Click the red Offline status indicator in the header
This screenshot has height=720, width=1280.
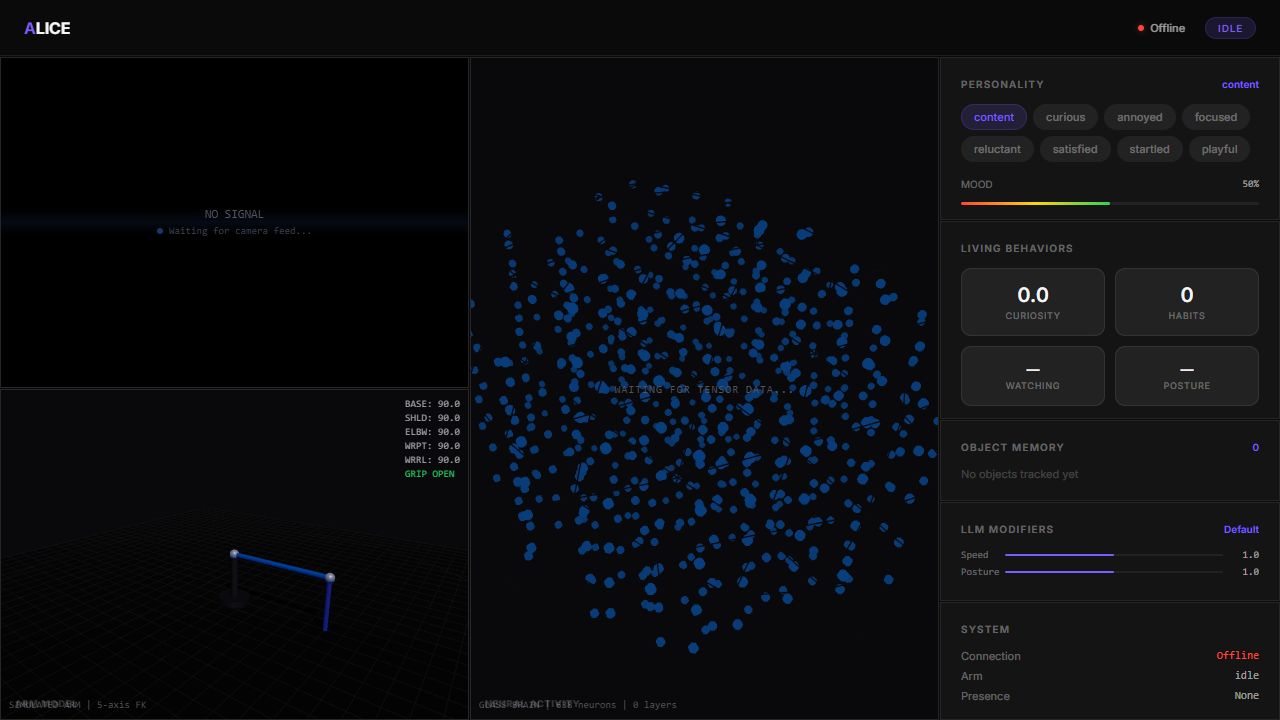pos(1161,28)
